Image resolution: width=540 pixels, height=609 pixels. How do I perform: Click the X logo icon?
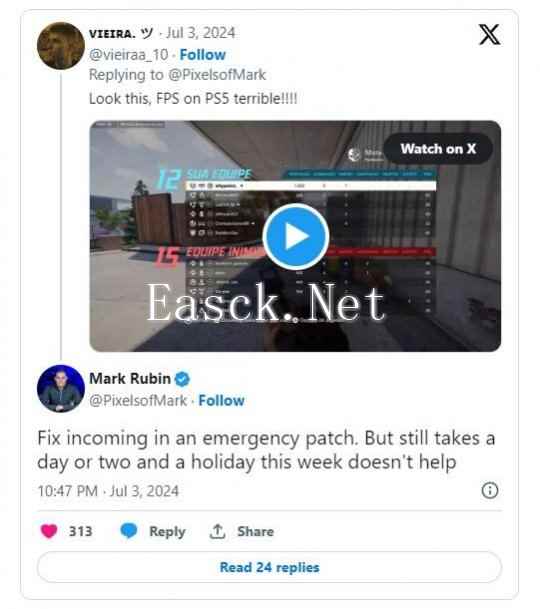[x=489, y=35]
